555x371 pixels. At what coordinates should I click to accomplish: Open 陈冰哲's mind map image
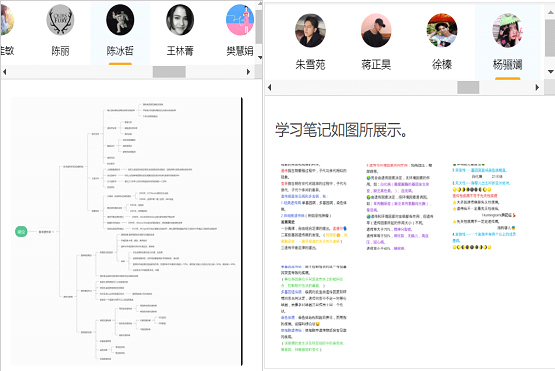pyautogui.click(x=127, y=231)
